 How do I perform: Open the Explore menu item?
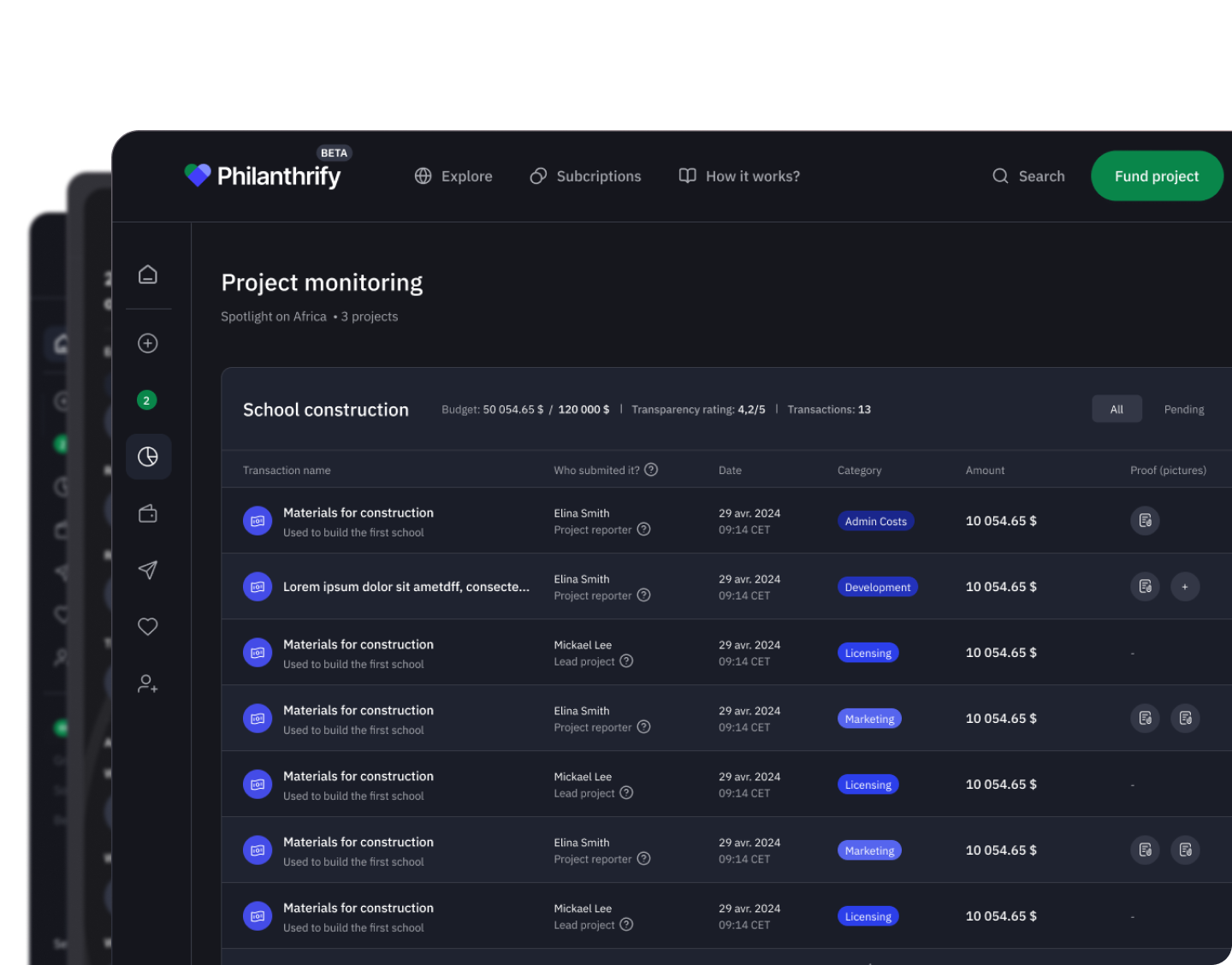[x=453, y=176]
